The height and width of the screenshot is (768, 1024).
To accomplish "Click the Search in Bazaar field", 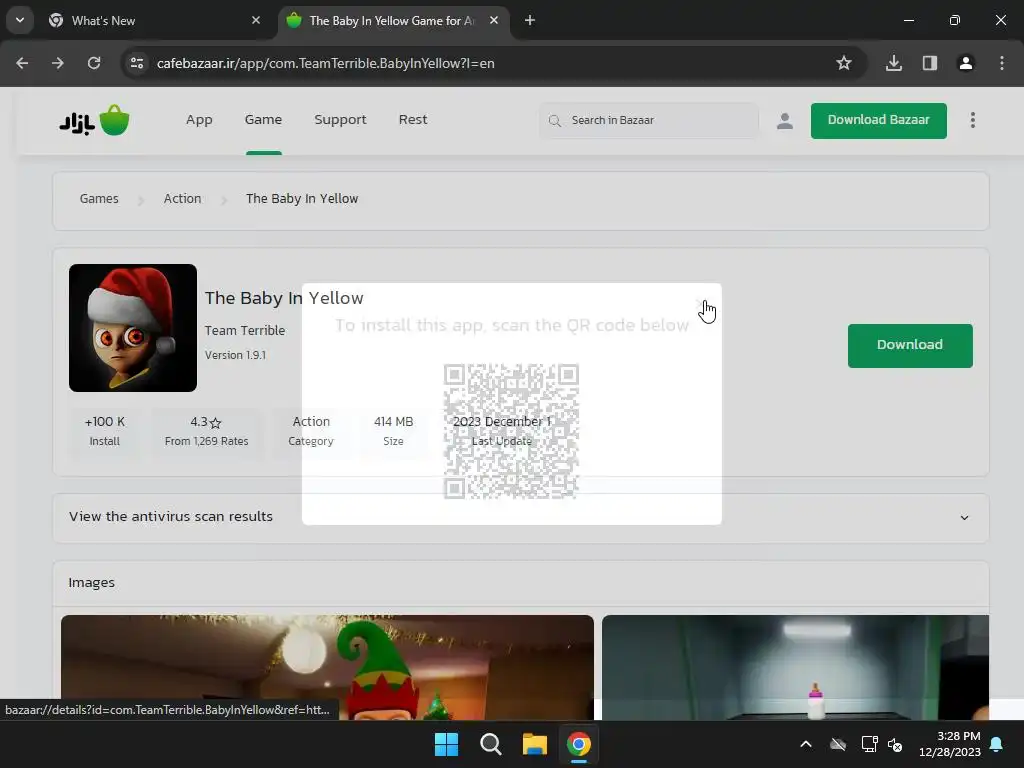I will 648,120.
